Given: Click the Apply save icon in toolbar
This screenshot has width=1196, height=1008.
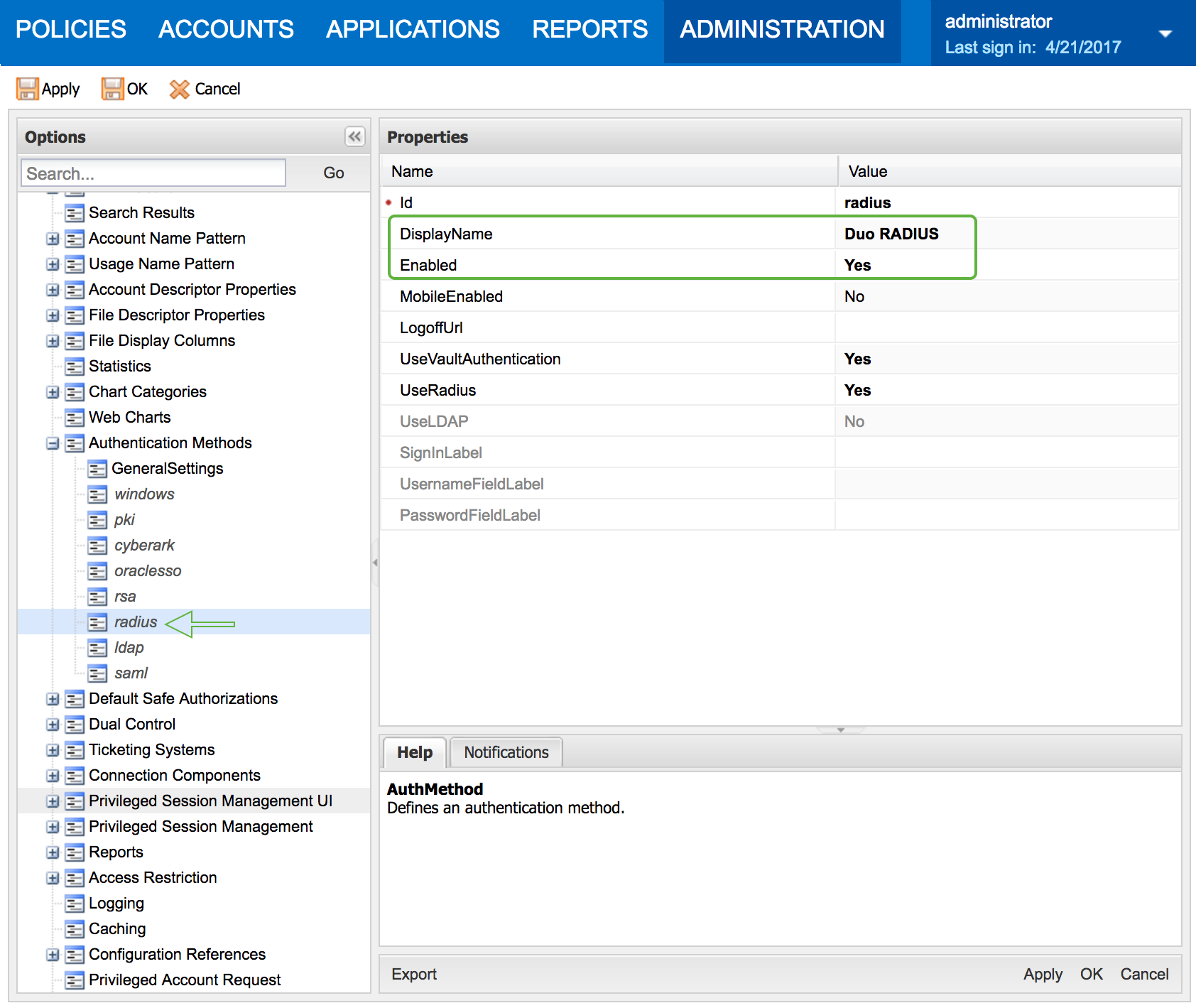Looking at the screenshot, I should [28, 89].
